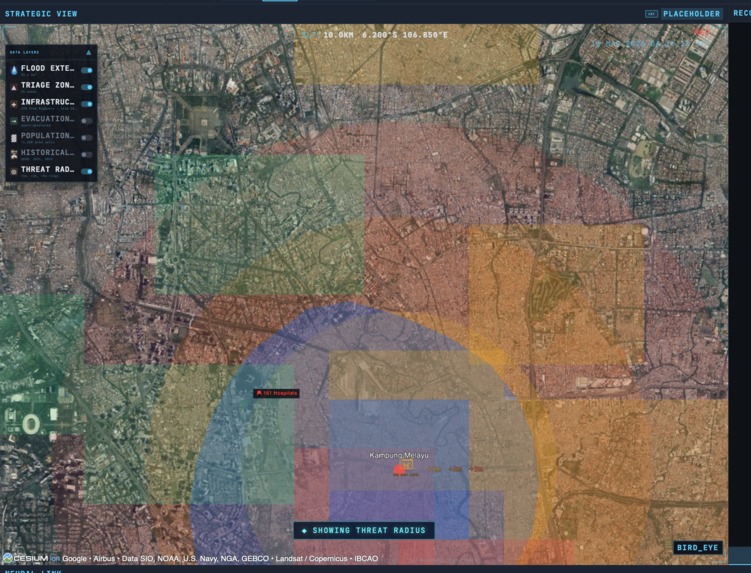Turn off the Threat Radius toggle

(87, 171)
